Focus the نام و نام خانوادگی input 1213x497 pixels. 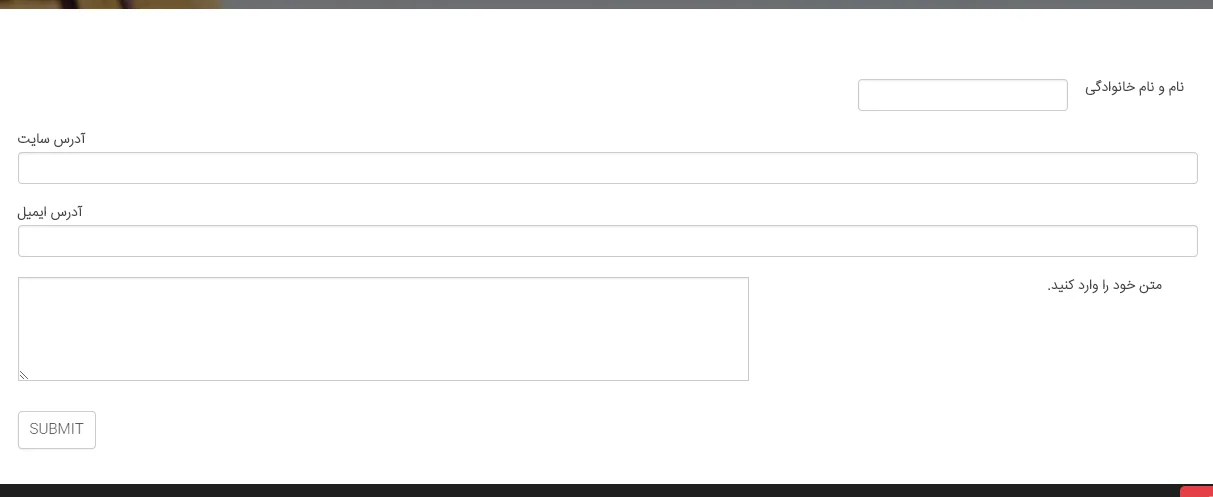point(963,95)
